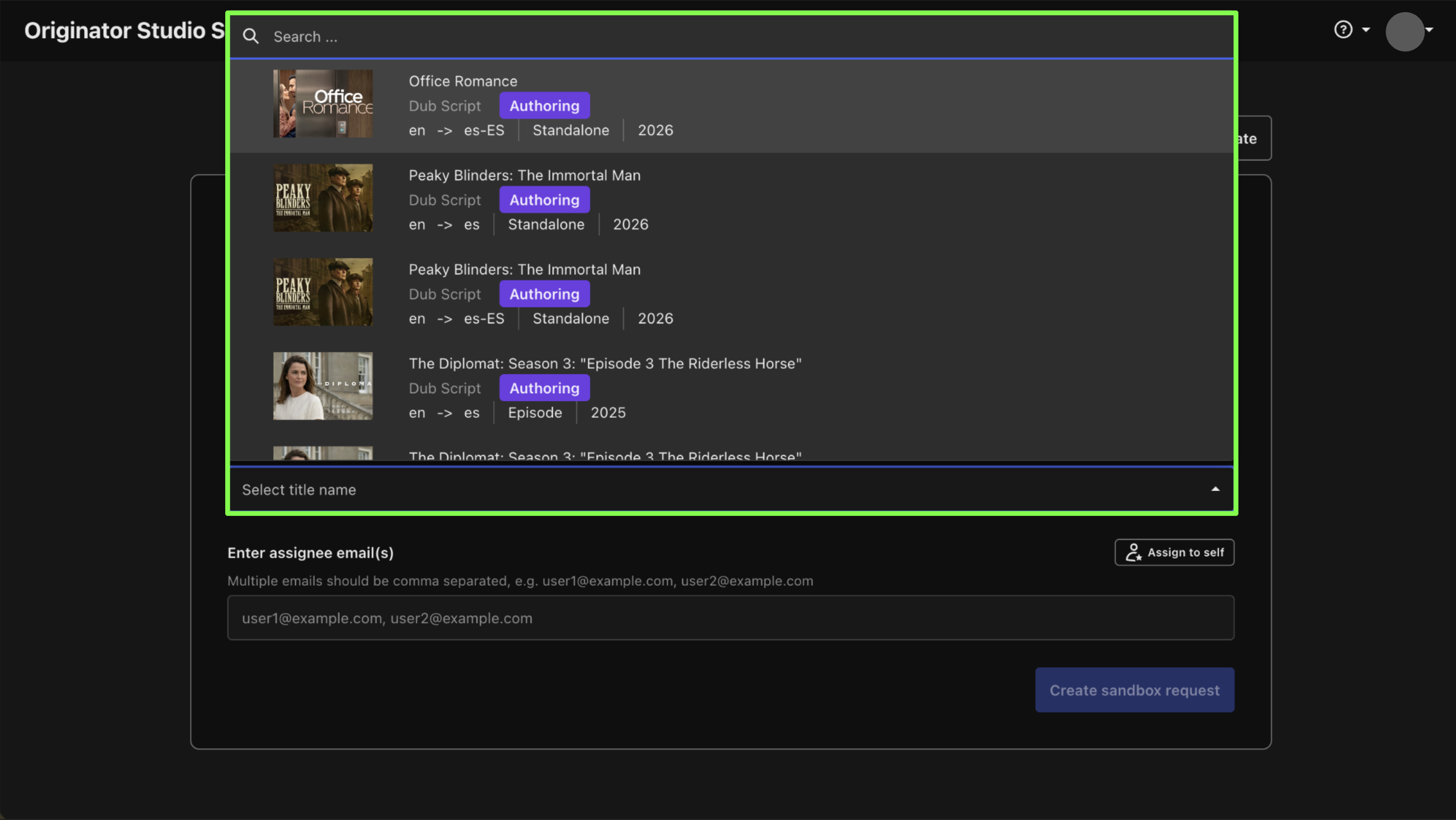The height and width of the screenshot is (820, 1456).
Task: Expand the help menu dropdown arrow
Action: (1366, 30)
